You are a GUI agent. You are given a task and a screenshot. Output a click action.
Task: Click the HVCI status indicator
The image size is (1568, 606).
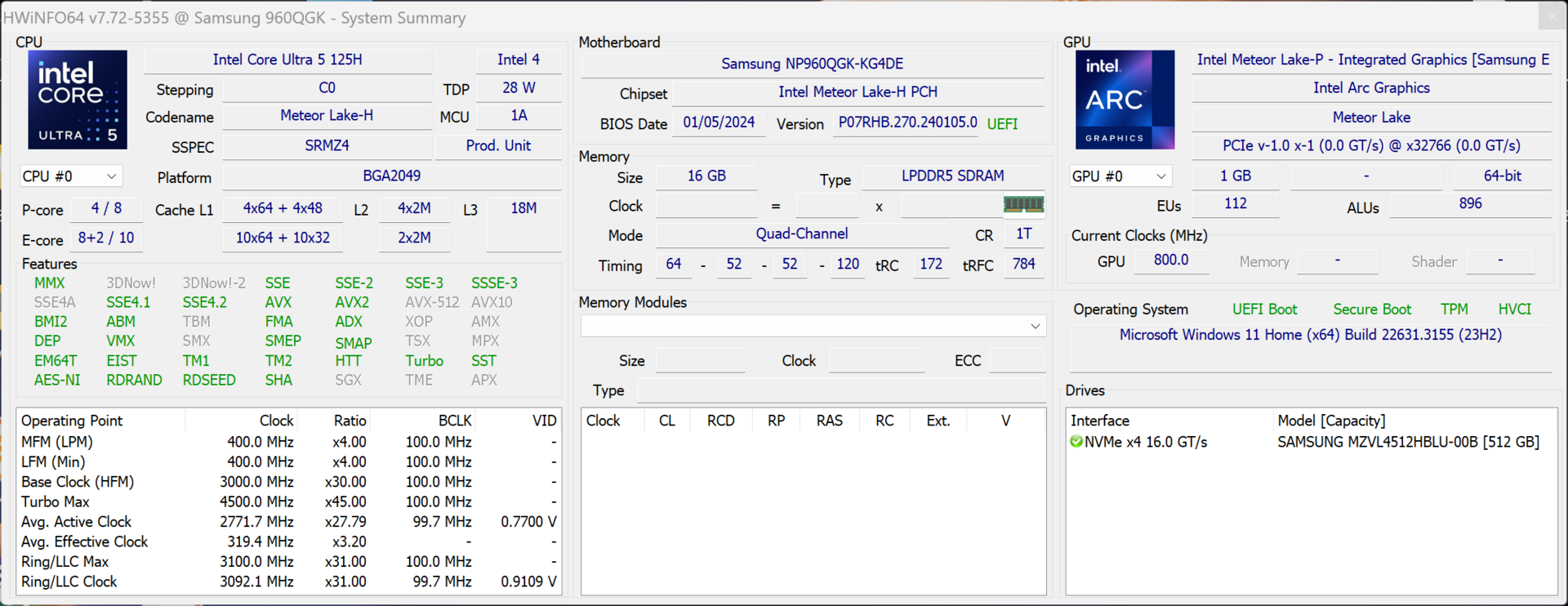pos(1515,310)
